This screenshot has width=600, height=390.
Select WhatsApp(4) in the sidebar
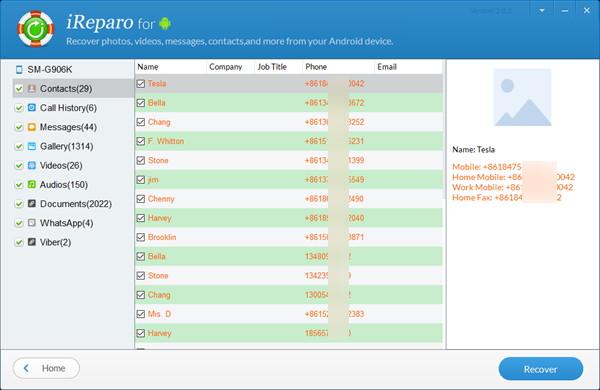coord(67,223)
